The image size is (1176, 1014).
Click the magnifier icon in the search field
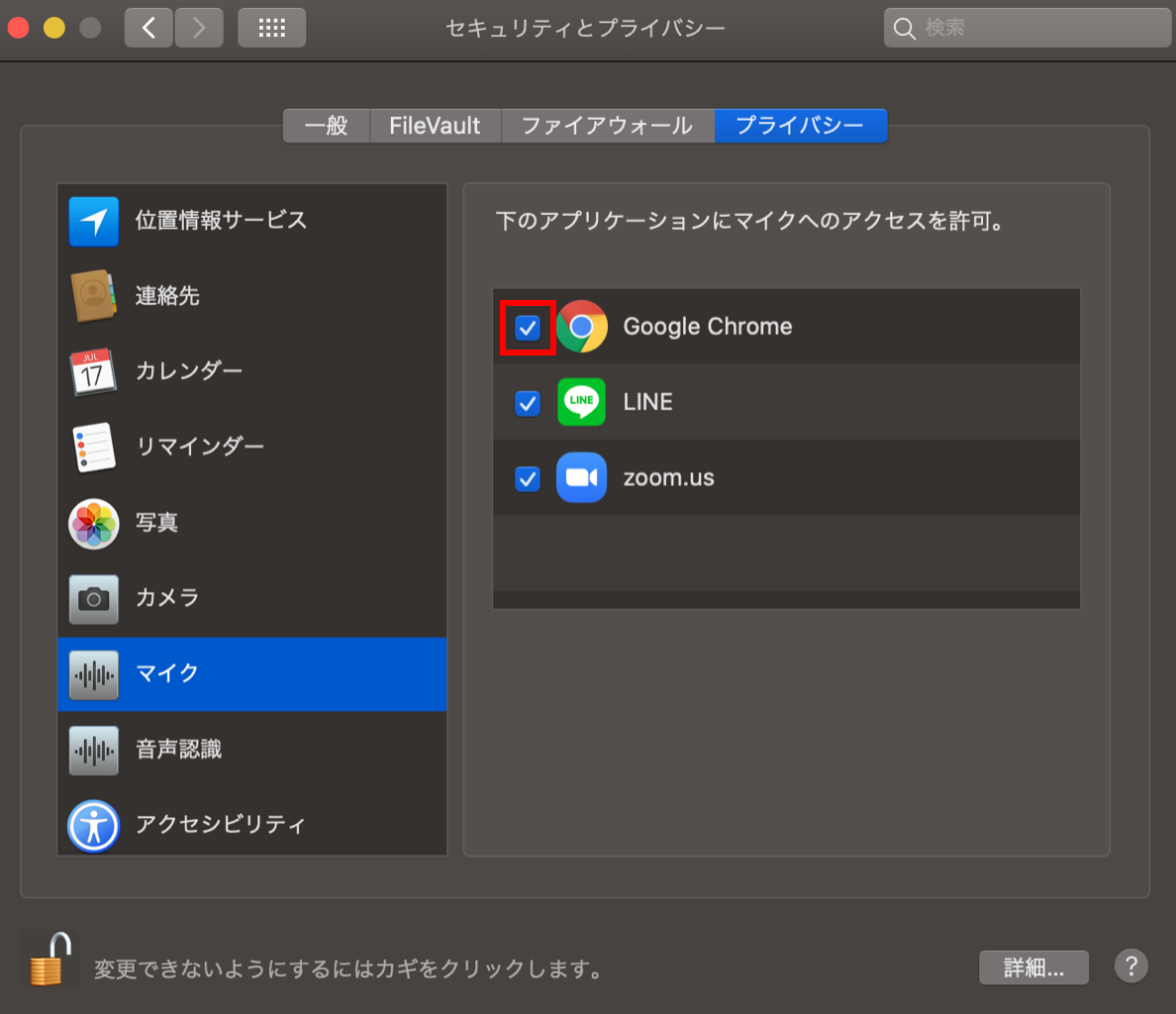tap(905, 29)
